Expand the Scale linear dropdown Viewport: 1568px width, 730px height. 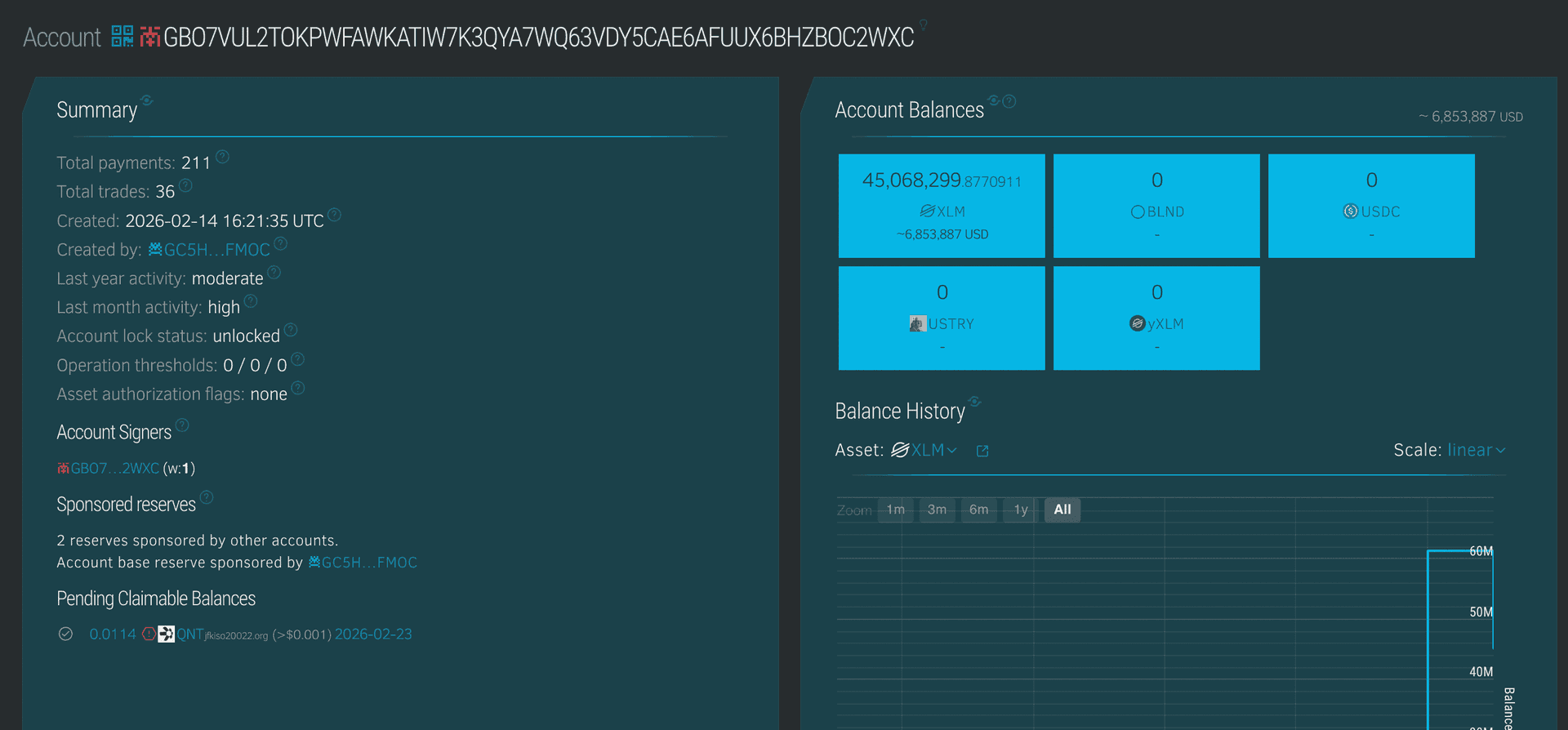(x=1477, y=450)
